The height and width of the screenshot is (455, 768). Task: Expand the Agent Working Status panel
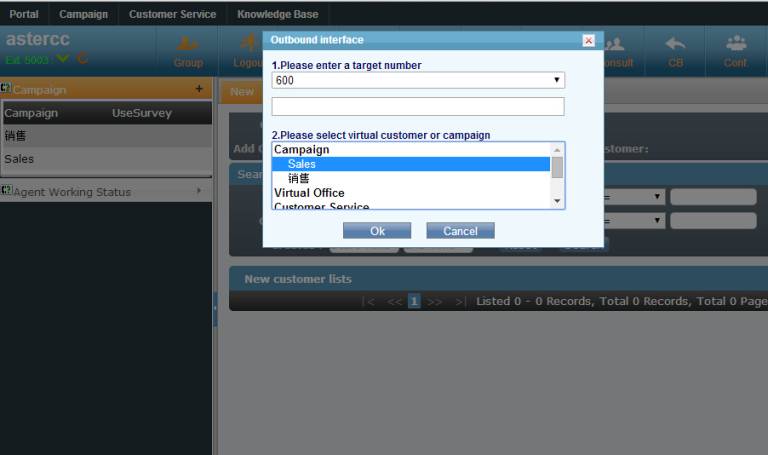105,191
